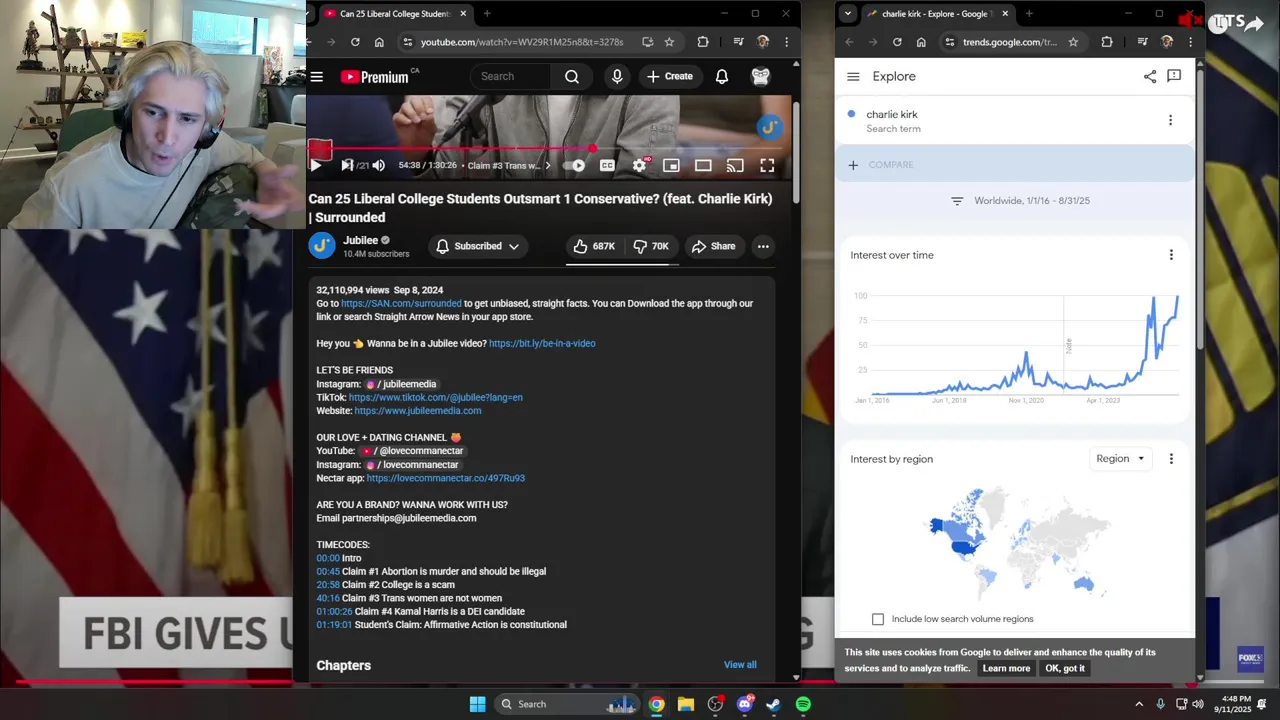Expand the 'Claim #3 Trans w...' chapter chevron
The image size is (1280, 720).
547,166
